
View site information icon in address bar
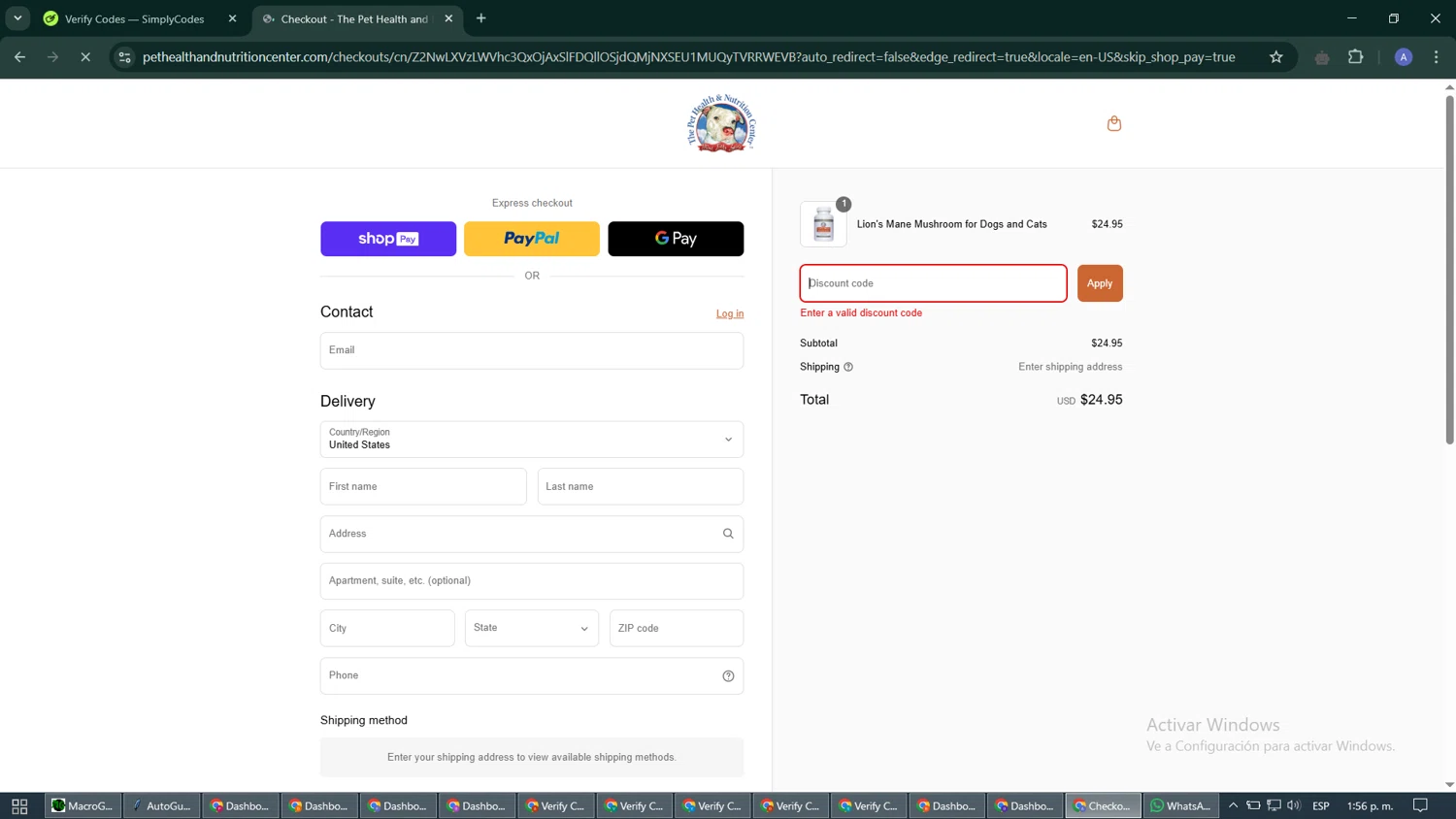point(124,57)
